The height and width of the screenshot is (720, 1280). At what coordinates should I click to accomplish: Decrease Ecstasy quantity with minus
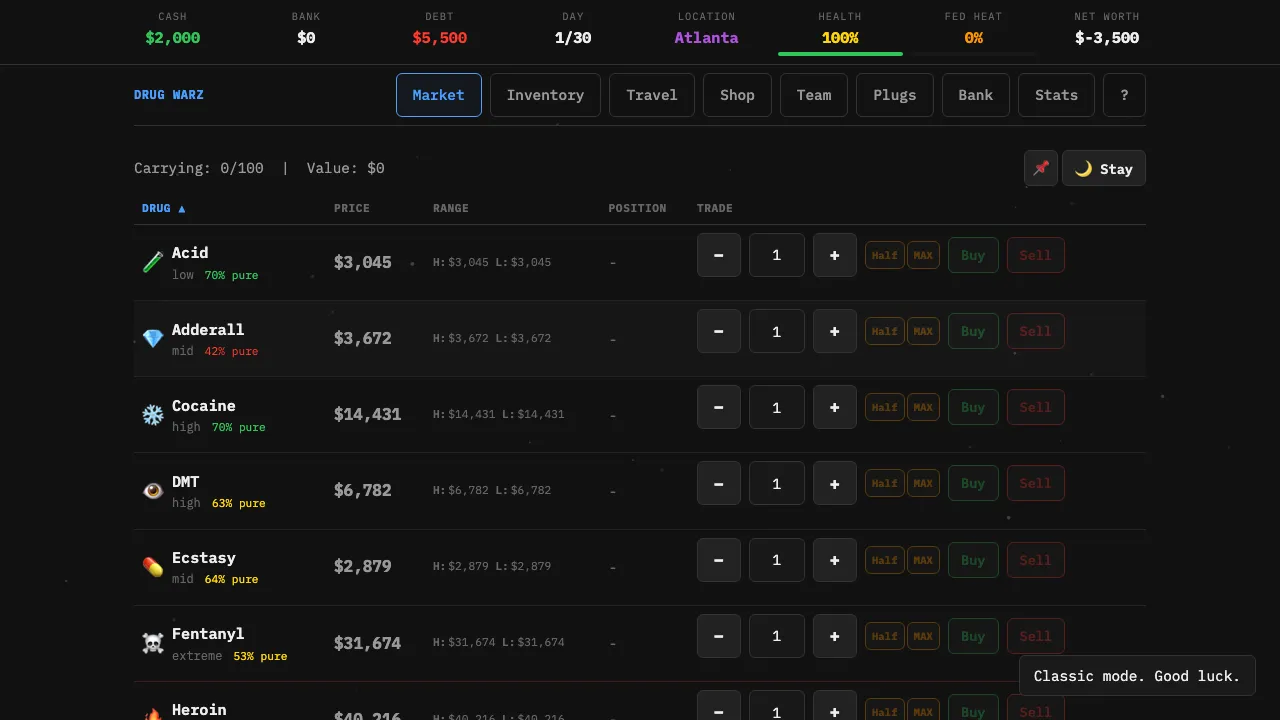pos(719,560)
